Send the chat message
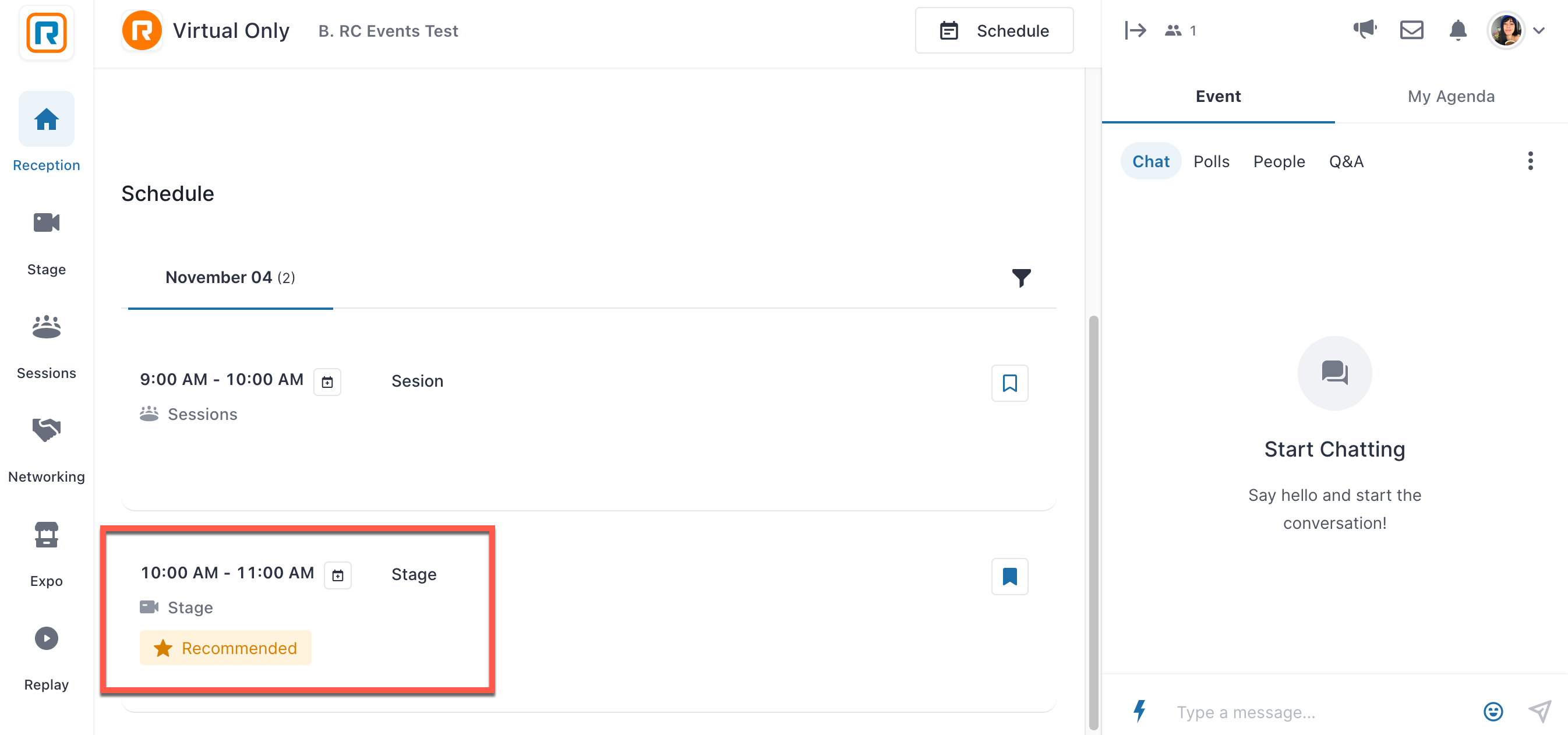Image resolution: width=1568 pixels, height=735 pixels. (x=1540, y=711)
